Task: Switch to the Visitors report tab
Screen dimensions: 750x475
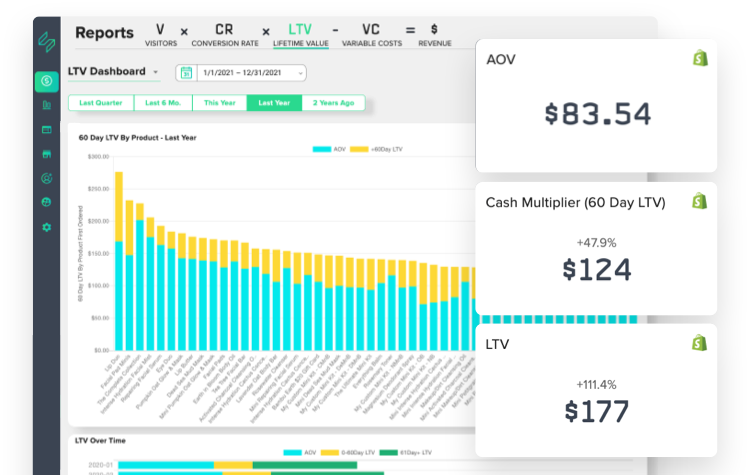Action: click(x=160, y=35)
